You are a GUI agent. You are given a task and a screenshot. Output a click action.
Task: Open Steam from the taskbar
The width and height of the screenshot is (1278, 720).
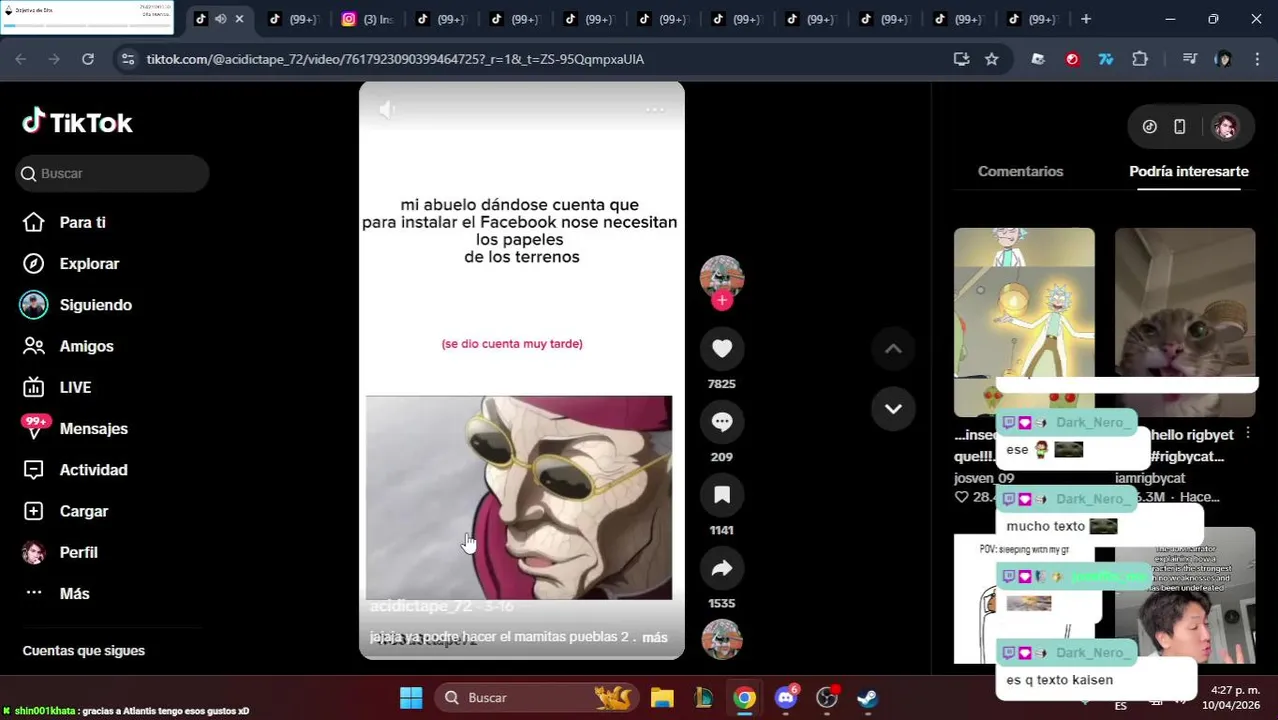click(x=868, y=697)
